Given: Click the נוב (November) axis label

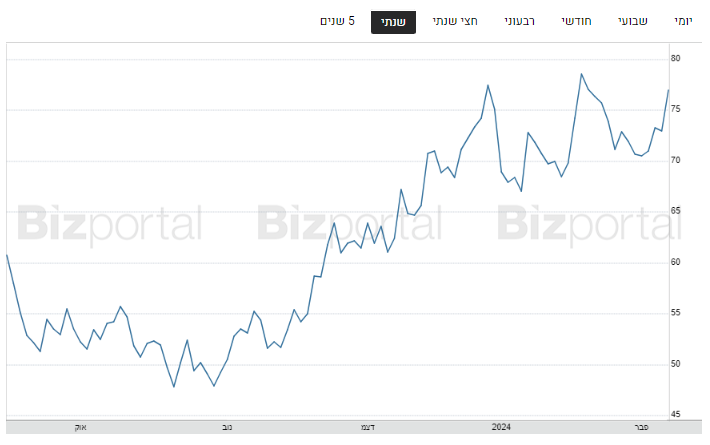Looking at the screenshot, I should pos(227,427).
